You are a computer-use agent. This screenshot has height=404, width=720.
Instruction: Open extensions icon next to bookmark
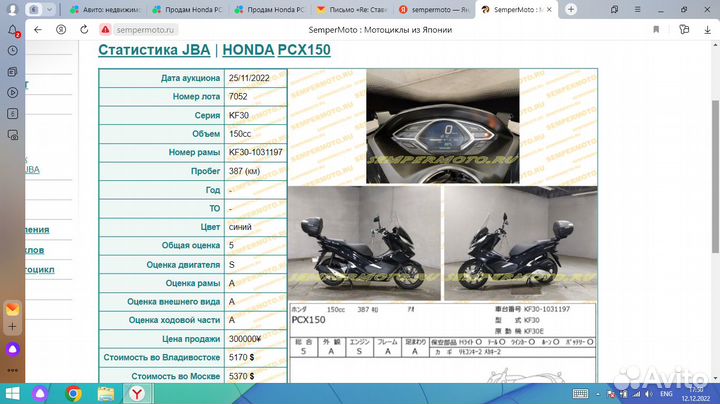[x=684, y=30]
